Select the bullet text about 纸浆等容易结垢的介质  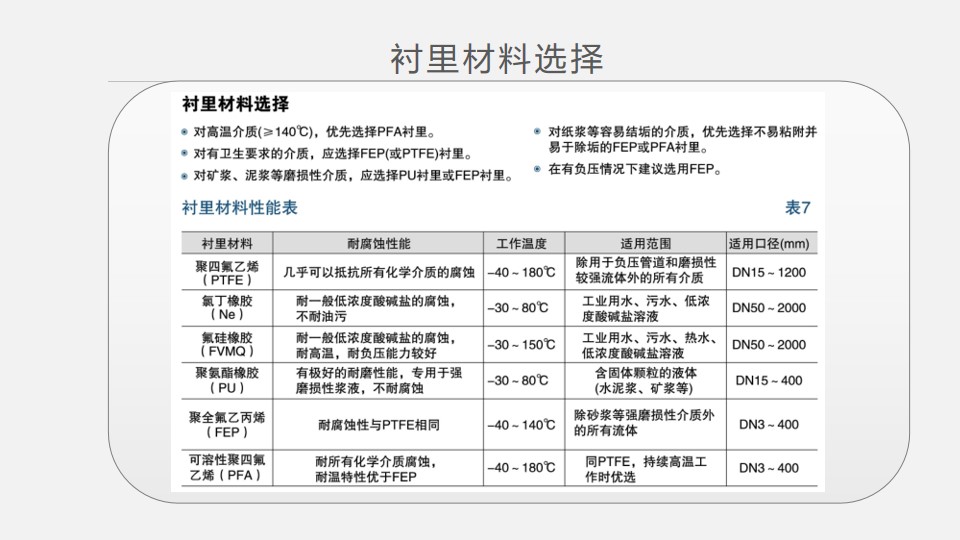[683, 139]
